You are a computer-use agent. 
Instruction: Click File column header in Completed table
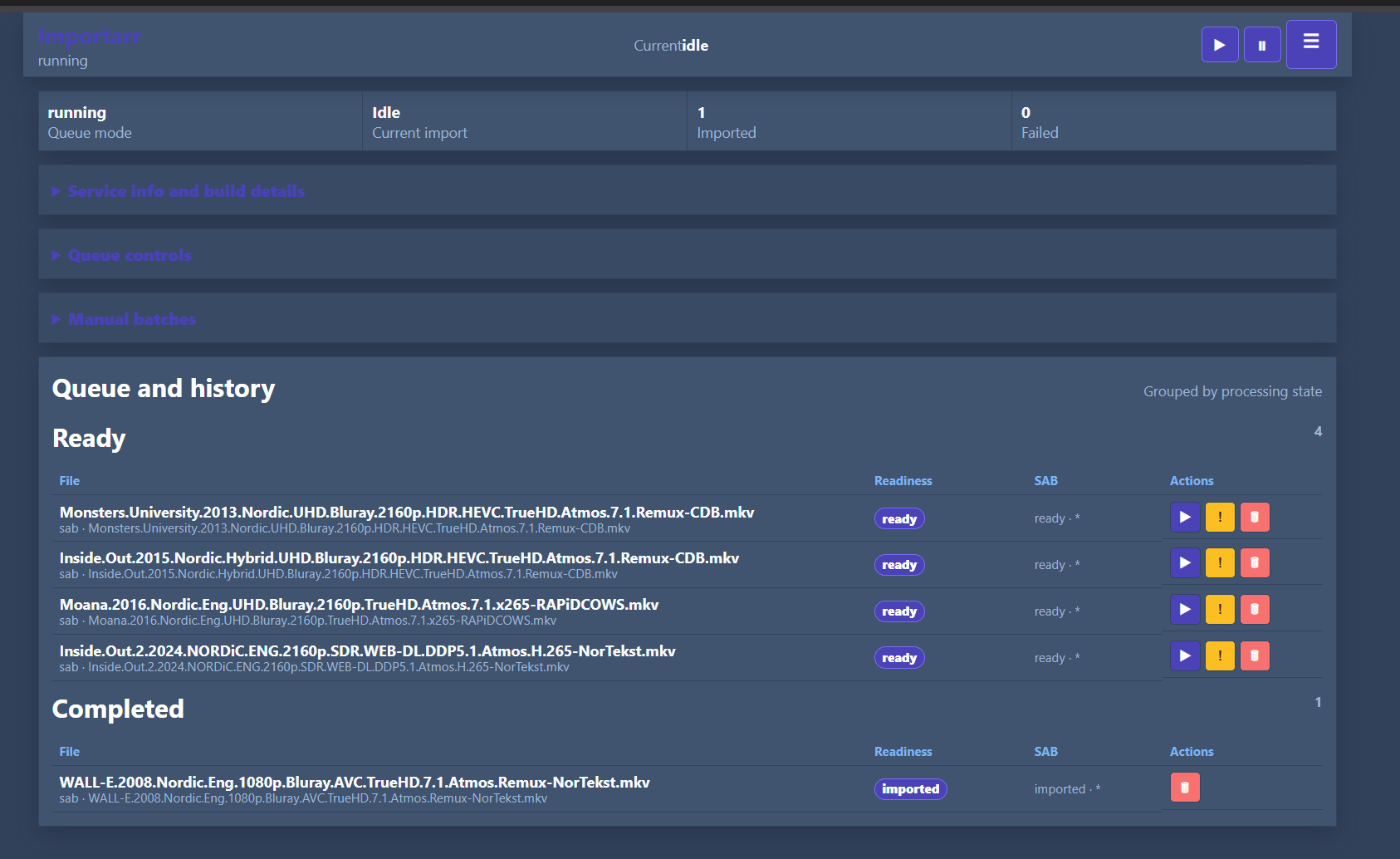pyautogui.click(x=70, y=752)
